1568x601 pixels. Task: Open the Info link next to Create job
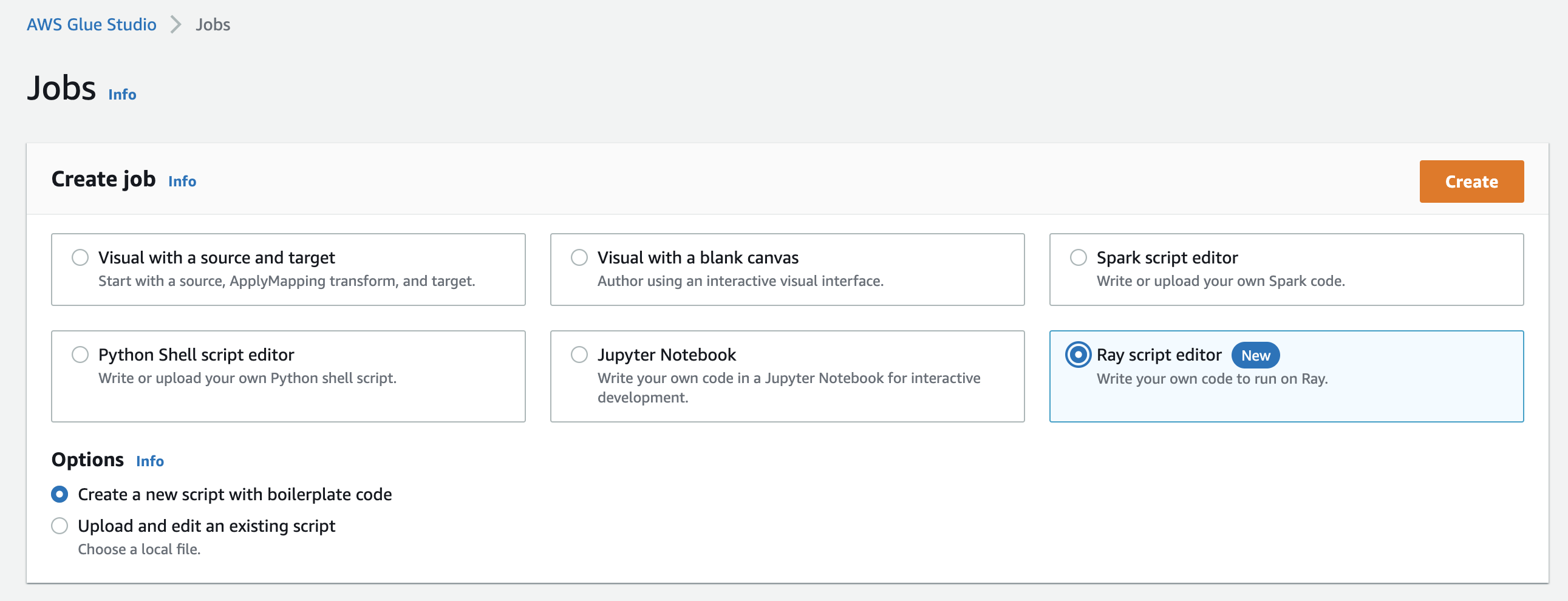(x=182, y=181)
